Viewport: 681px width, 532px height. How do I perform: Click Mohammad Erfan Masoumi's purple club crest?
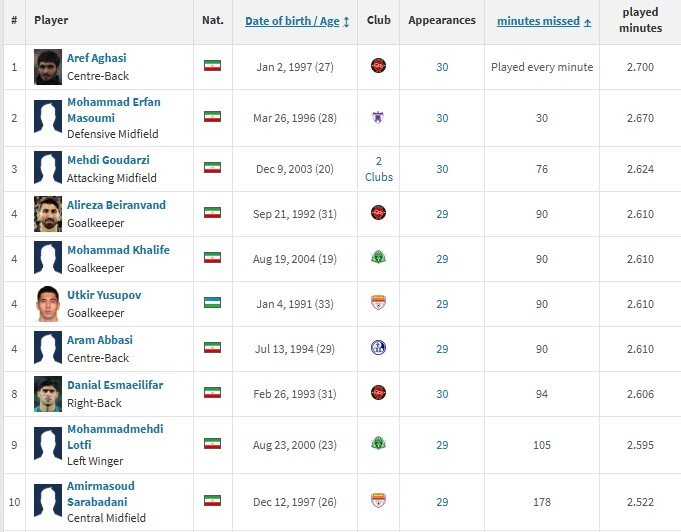click(x=378, y=117)
